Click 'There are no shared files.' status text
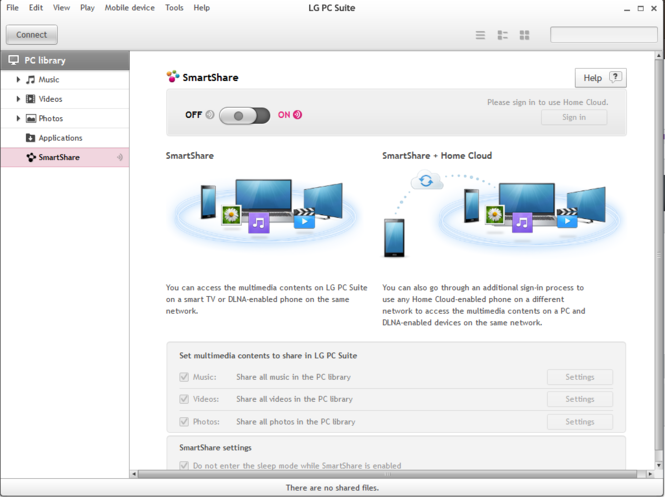Screen dimensions: 665x497 click(332, 488)
